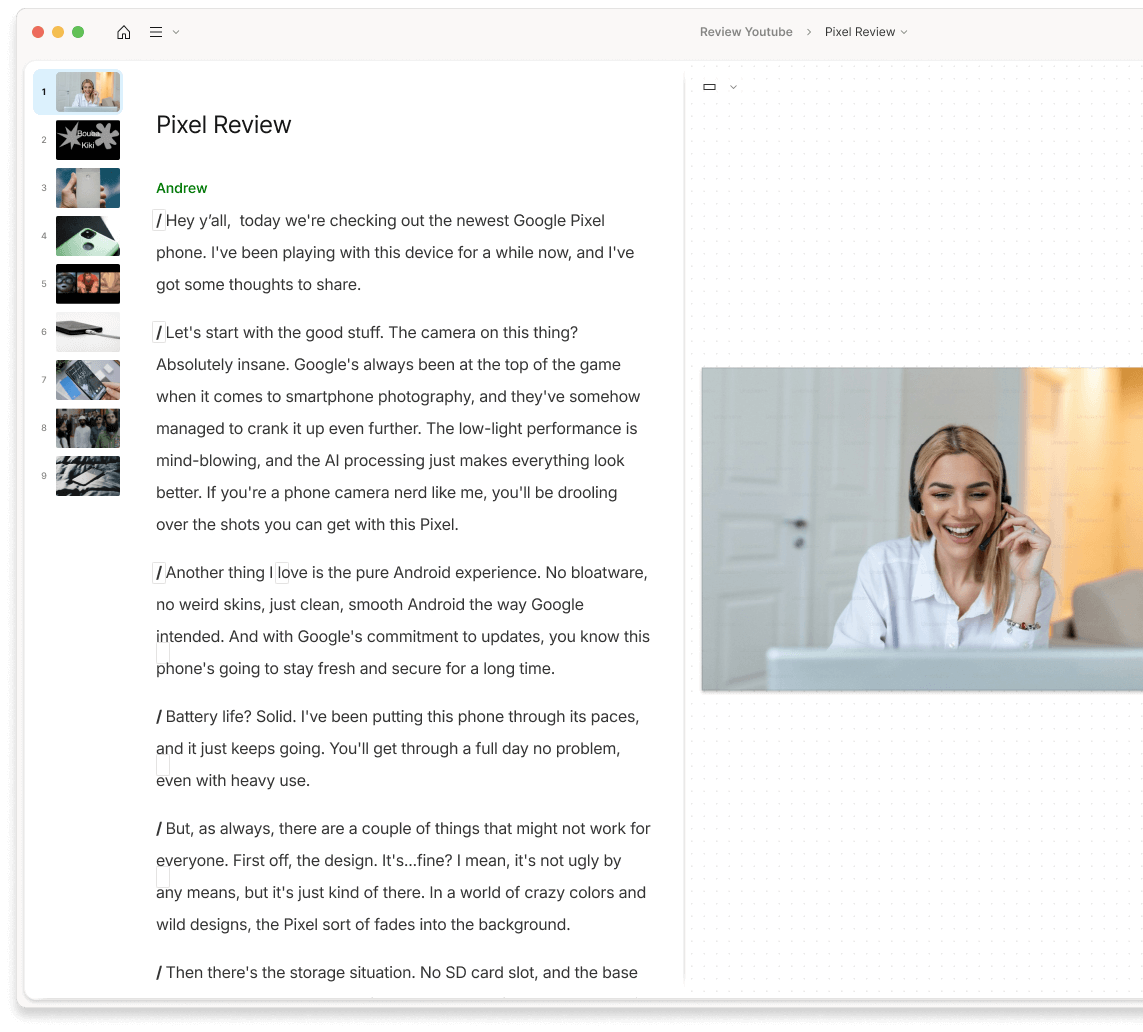Click the Pixel Review document title

click(x=223, y=125)
